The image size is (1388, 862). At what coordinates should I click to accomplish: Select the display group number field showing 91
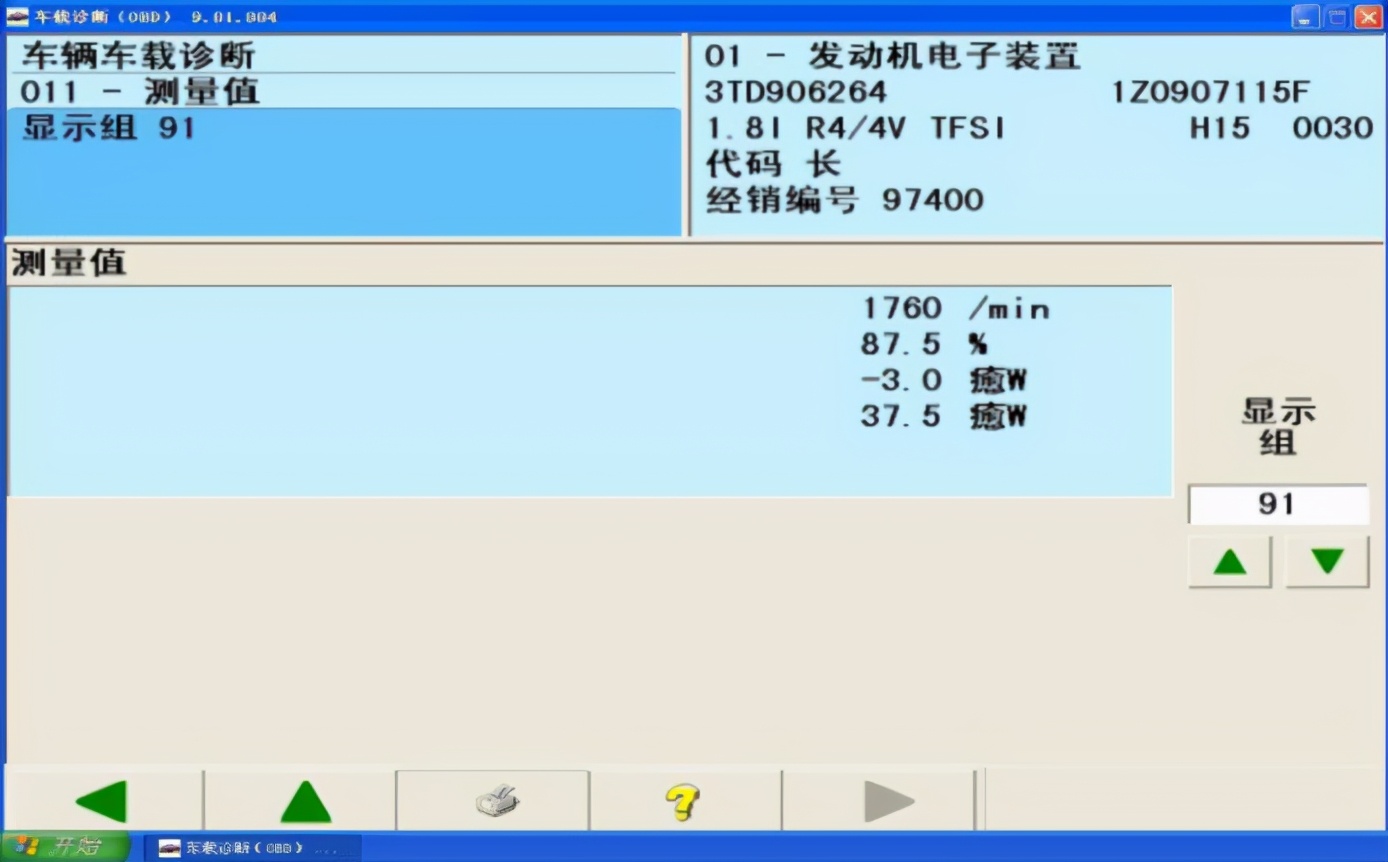1278,504
